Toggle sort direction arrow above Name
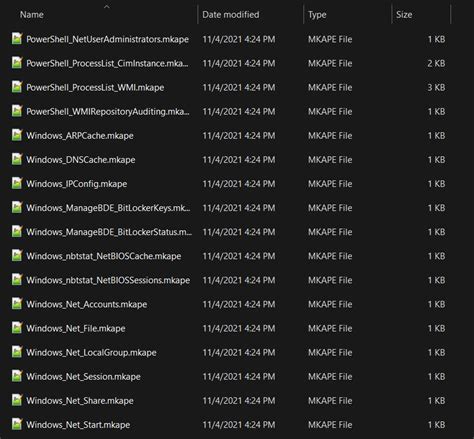 click(x=107, y=6)
